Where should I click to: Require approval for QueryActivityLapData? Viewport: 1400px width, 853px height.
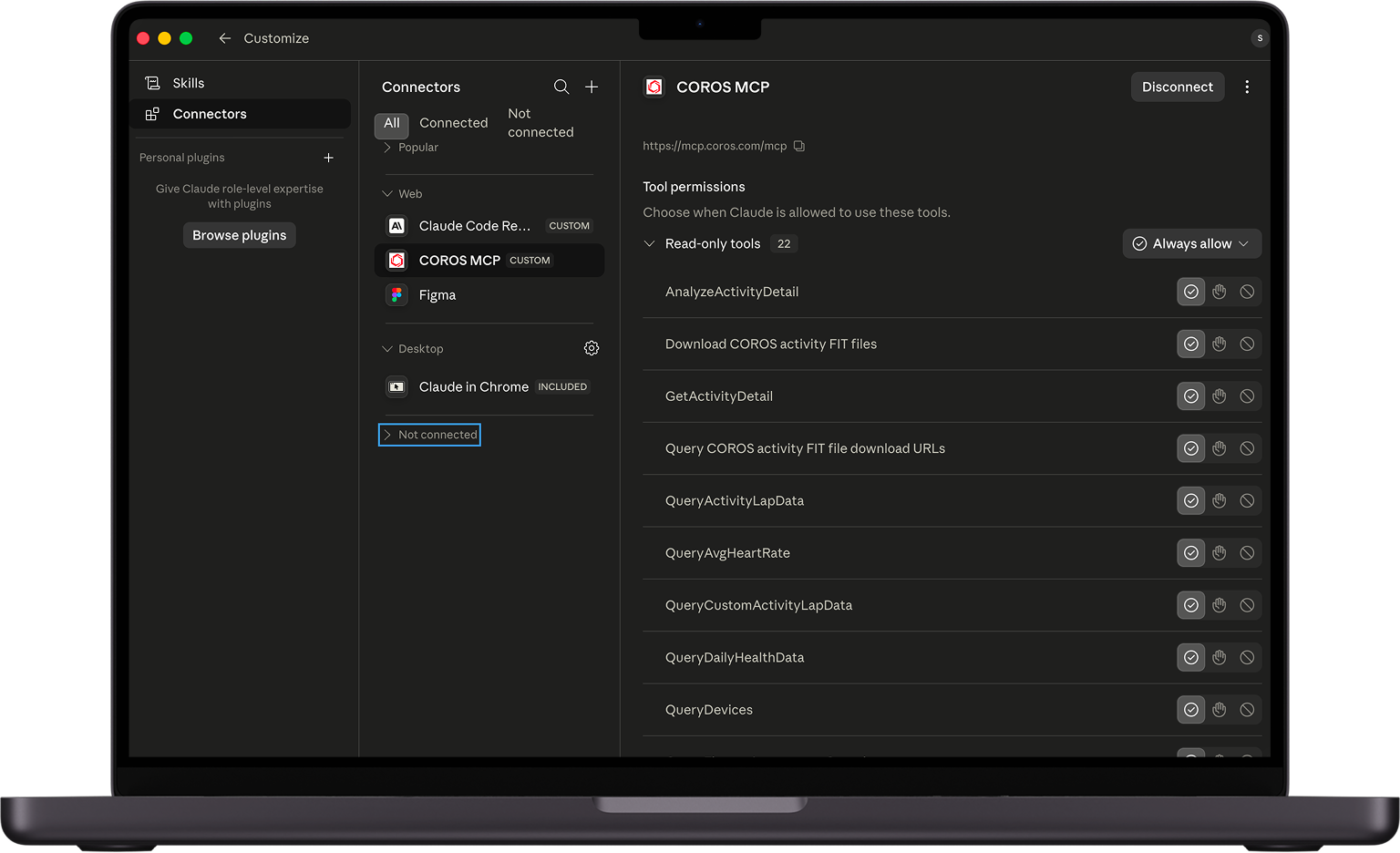pos(1220,500)
